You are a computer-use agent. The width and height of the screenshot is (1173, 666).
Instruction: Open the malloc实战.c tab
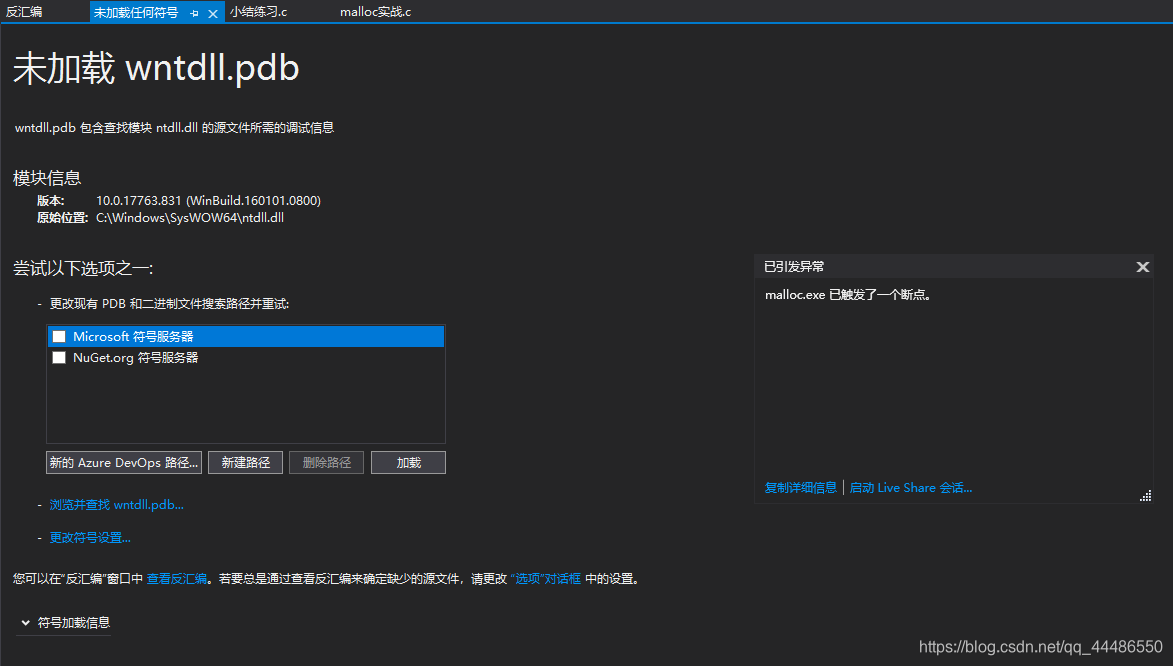[376, 12]
